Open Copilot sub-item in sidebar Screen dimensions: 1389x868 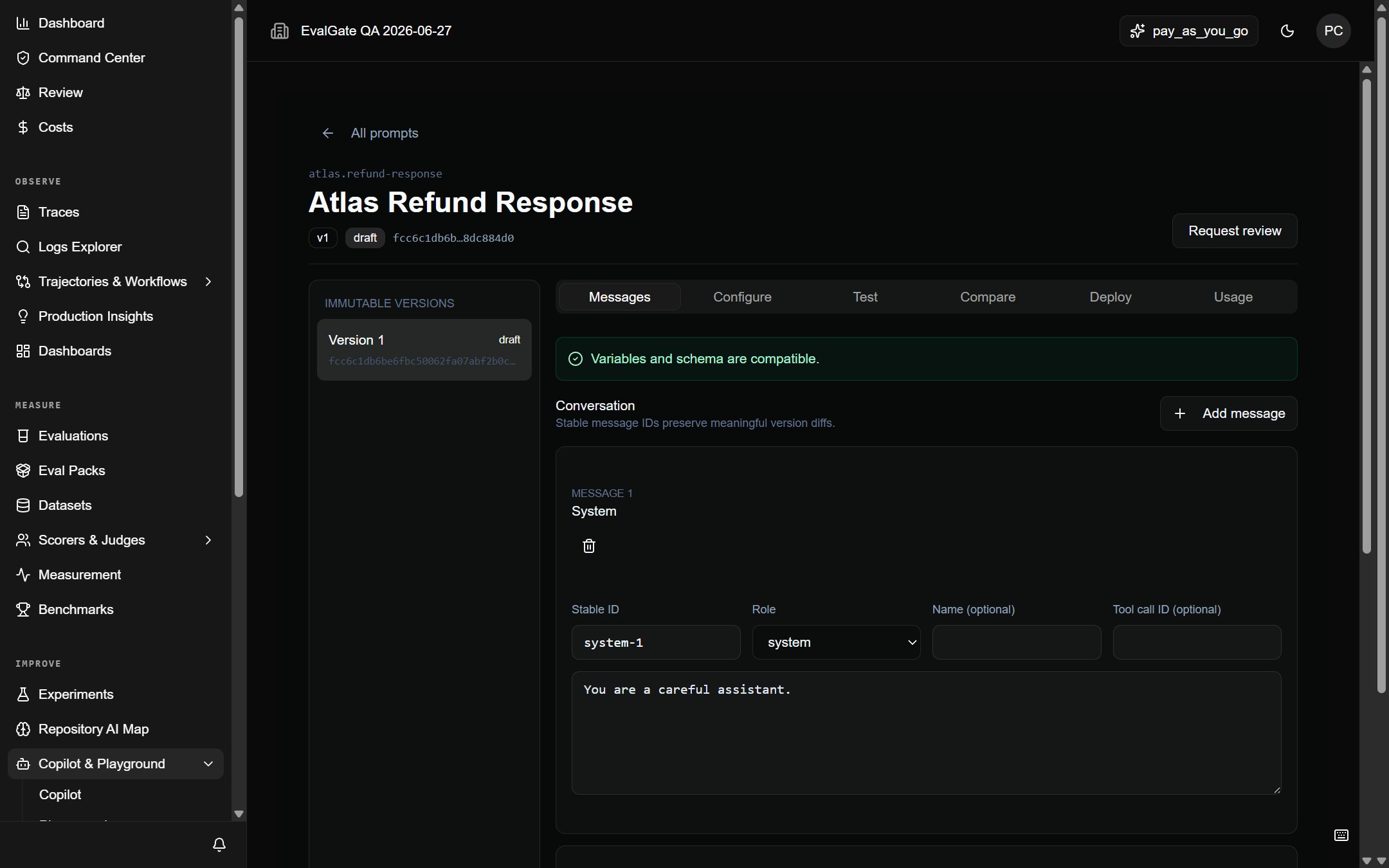(60, 795)
